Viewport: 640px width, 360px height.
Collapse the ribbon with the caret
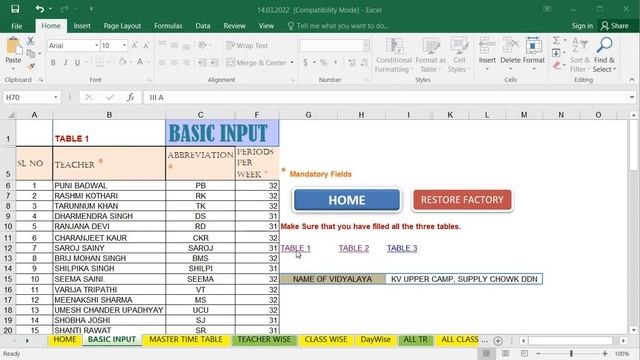(632, 80)
